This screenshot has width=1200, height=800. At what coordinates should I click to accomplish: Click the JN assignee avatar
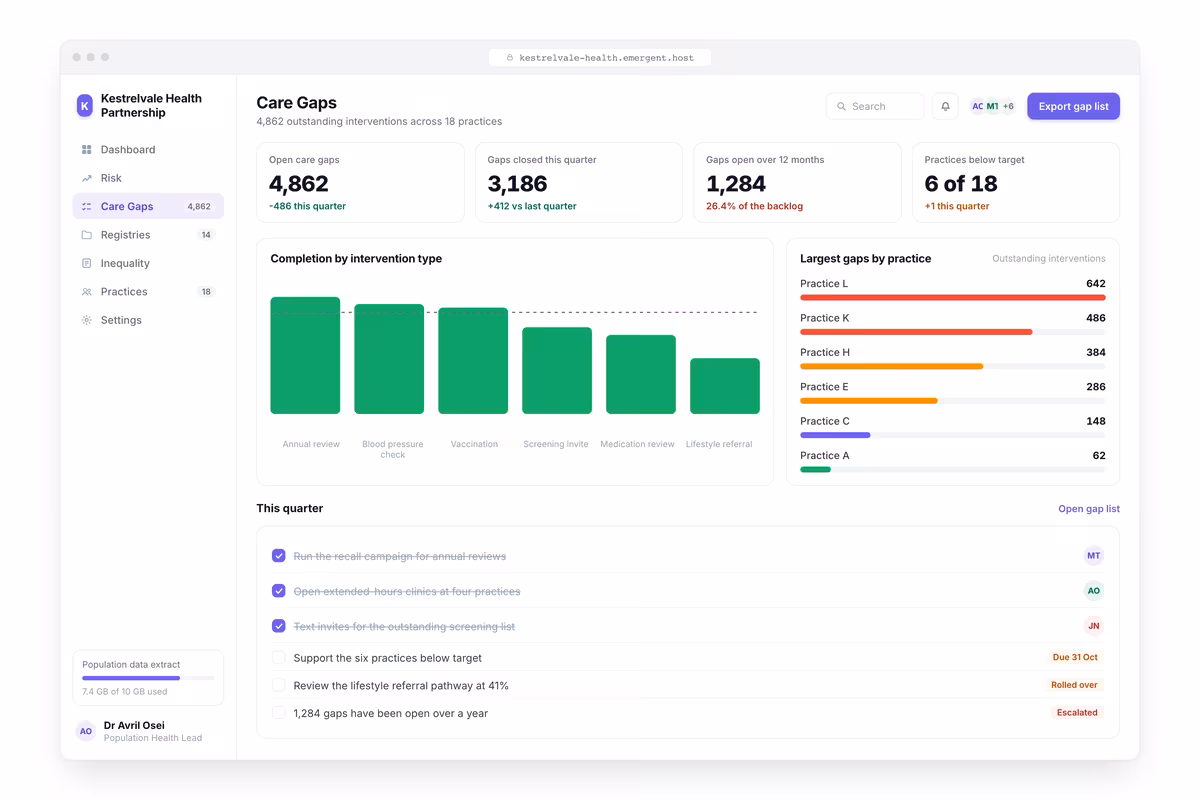coord(1094,626)
